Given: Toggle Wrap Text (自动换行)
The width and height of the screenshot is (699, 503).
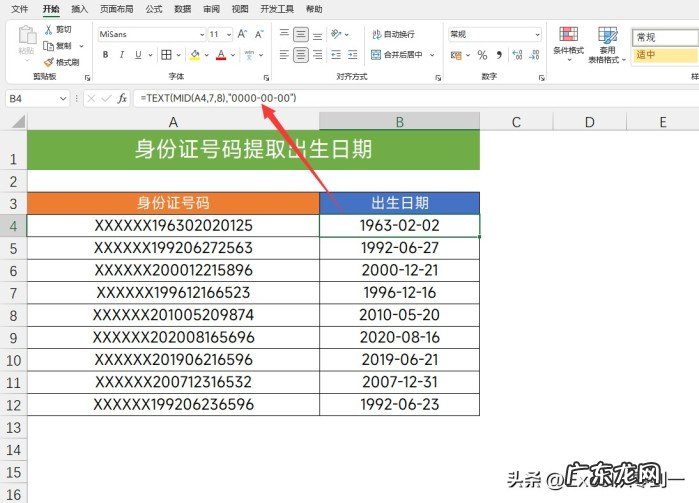Looking at the screenshot, I should point(393,34).
